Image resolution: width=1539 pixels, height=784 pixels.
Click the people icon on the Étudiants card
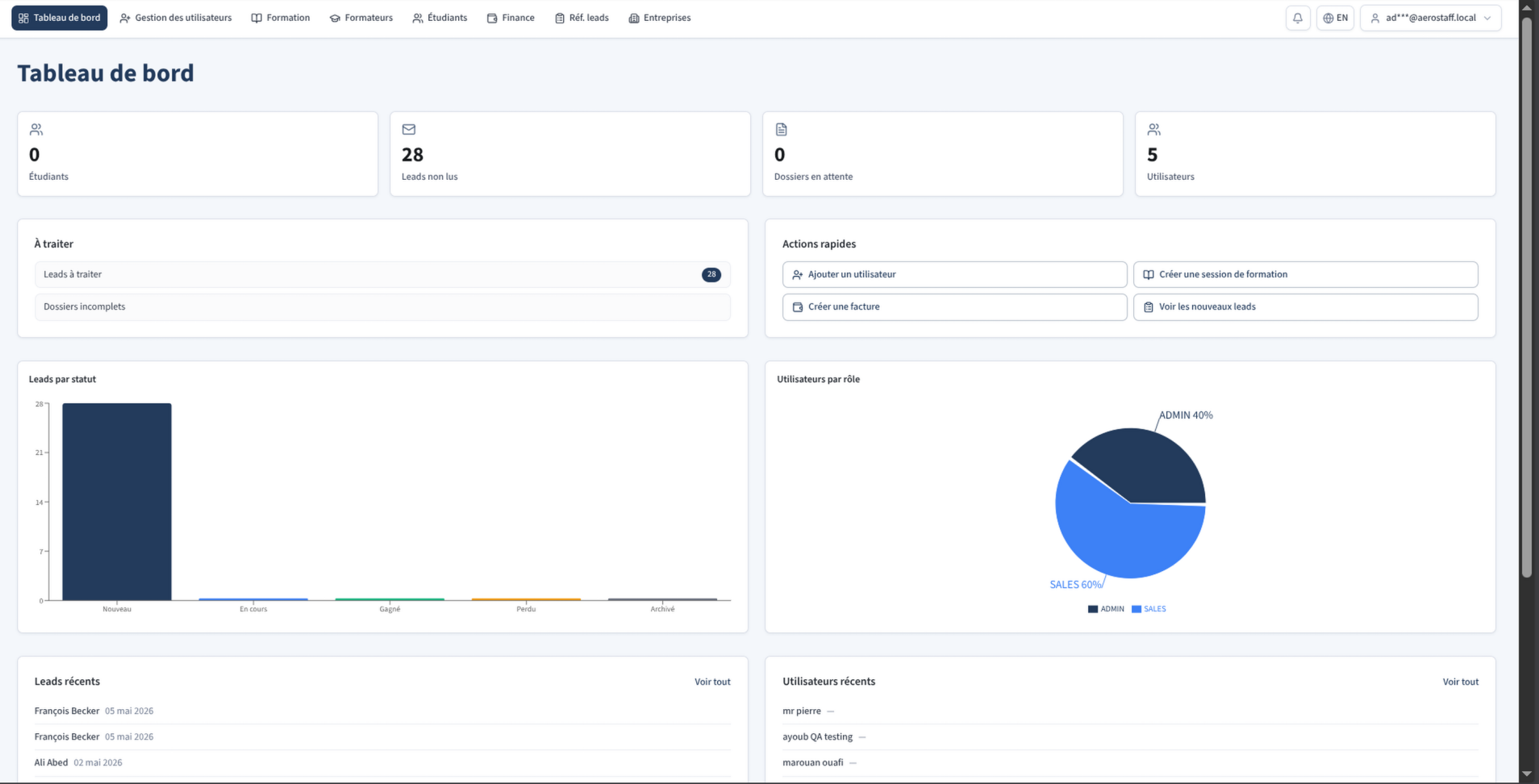tap(36, 129)
